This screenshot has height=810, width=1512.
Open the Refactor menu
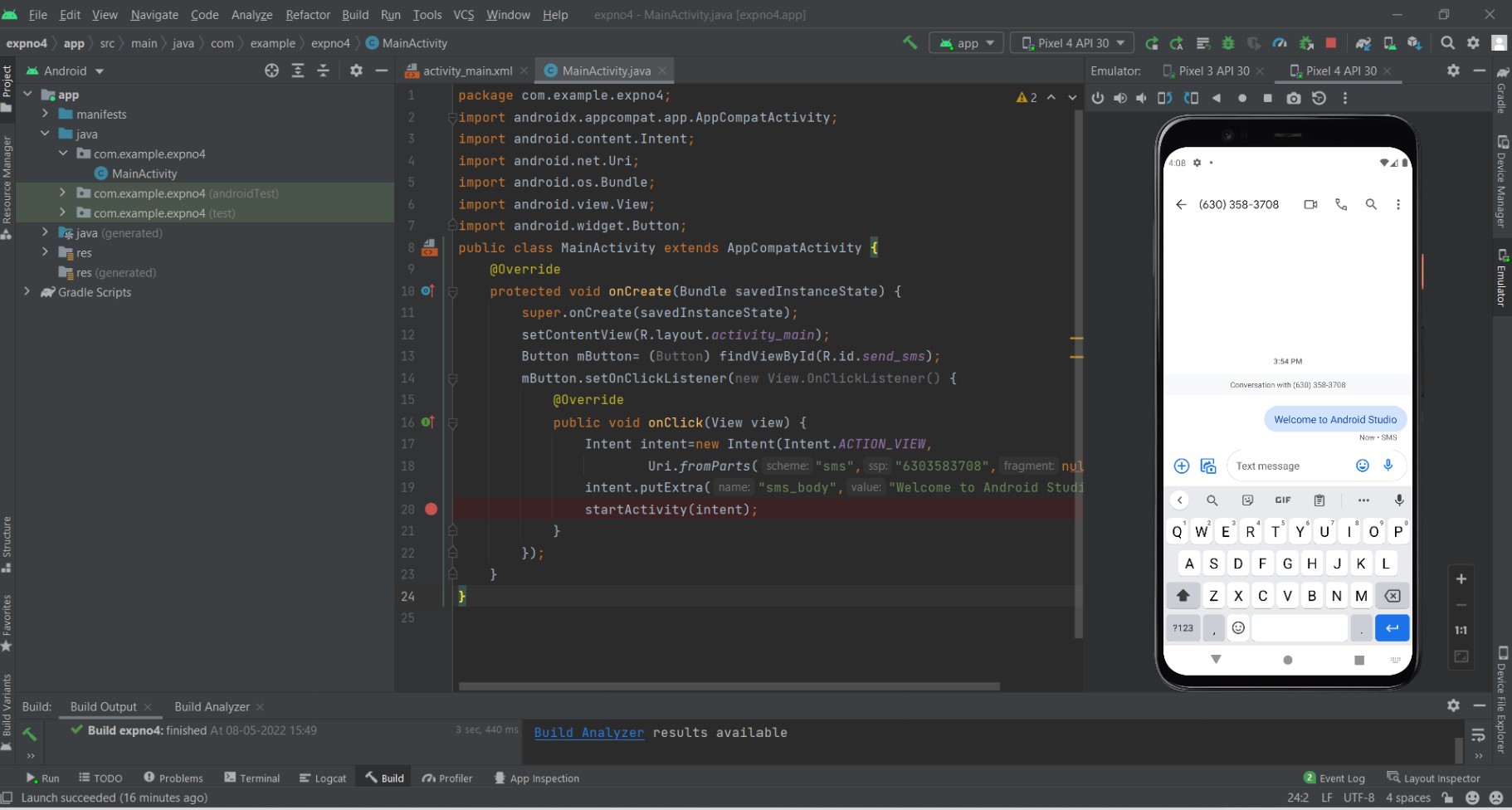[x=307, y=14]
